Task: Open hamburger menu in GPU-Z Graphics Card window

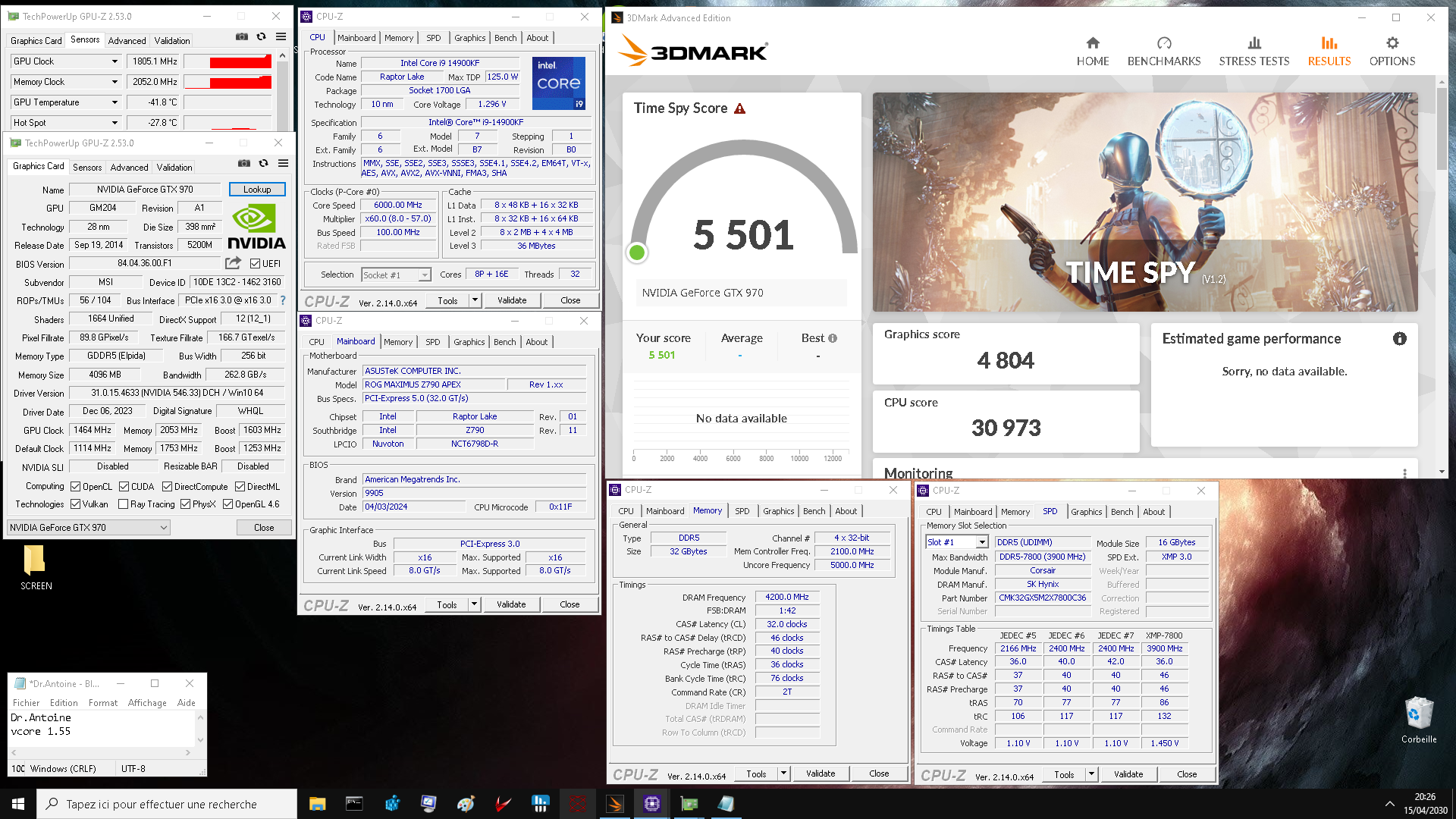Action: tap(283, 163)
